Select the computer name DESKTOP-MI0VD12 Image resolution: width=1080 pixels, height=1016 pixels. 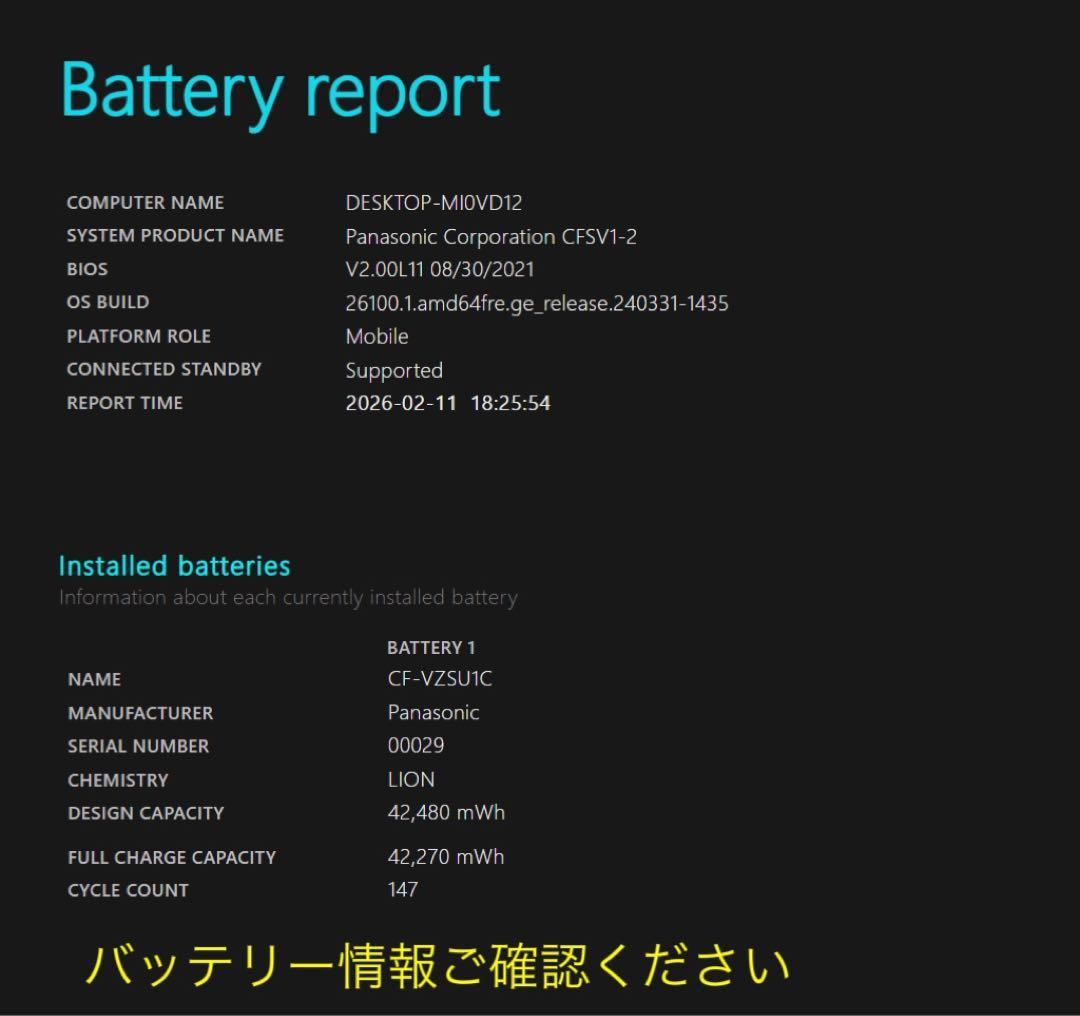point(430,203)
